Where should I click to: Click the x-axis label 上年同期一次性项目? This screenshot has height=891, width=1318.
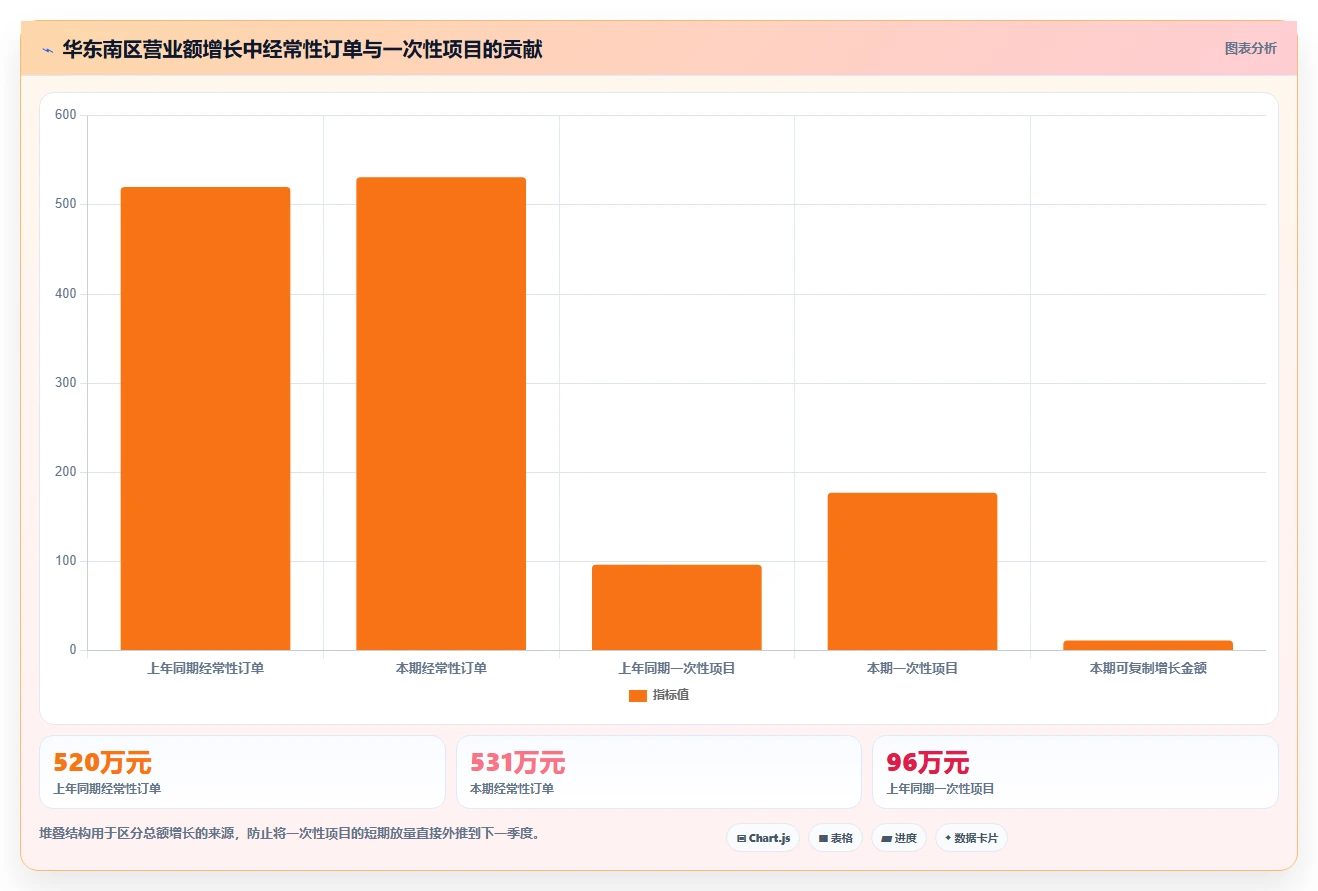point(677,668)
